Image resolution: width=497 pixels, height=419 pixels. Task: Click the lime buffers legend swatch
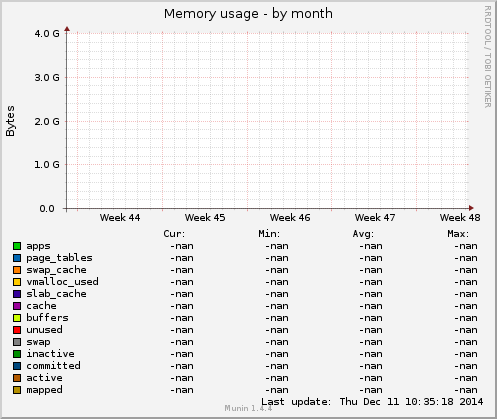(17, 318)
